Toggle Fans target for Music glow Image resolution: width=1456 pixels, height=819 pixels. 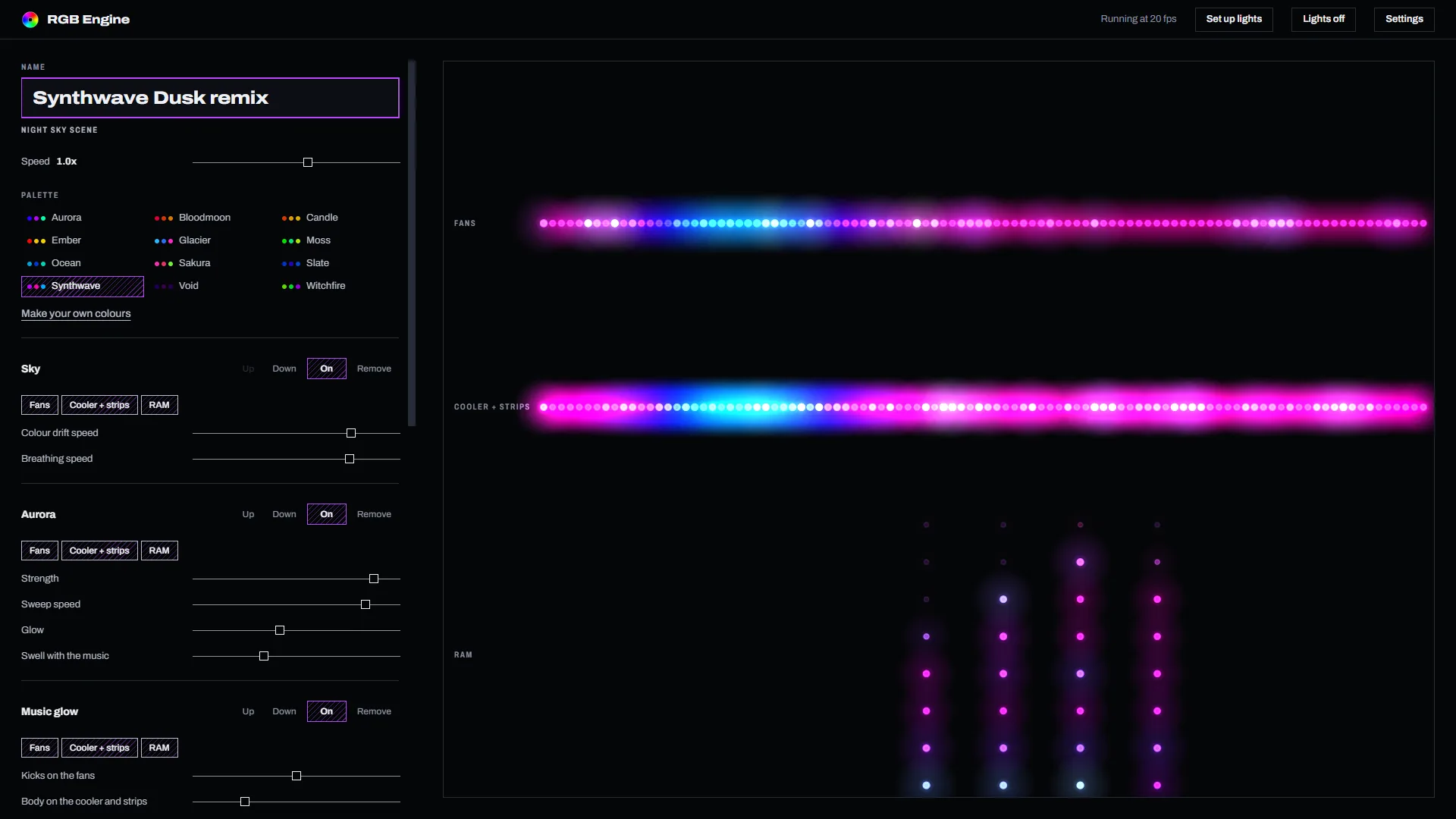(39, 748)
